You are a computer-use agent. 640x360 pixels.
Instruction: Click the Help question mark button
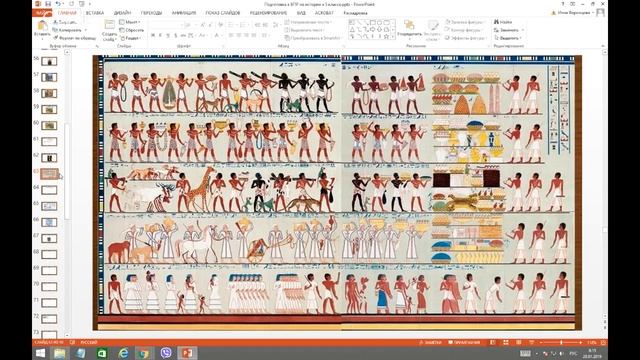tap(563, 4)
